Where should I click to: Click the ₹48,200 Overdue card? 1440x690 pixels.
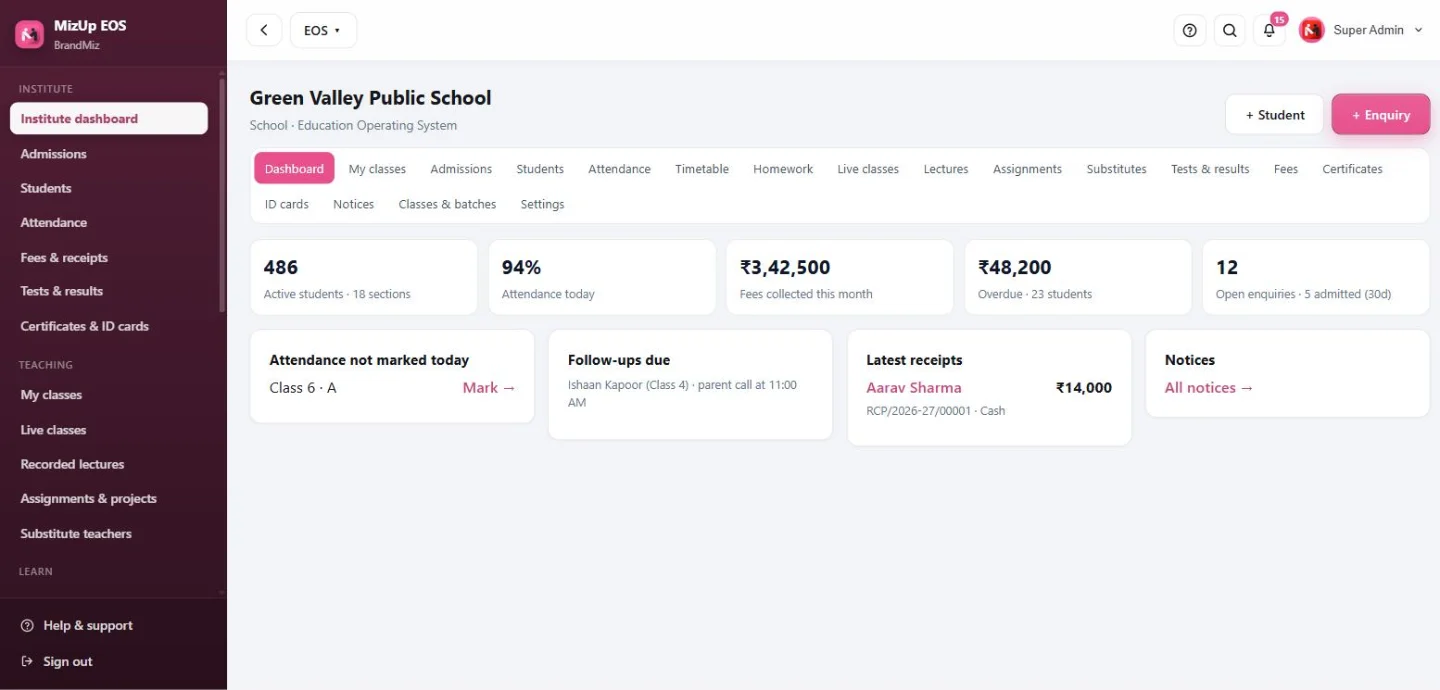[x=1078, y=277]
